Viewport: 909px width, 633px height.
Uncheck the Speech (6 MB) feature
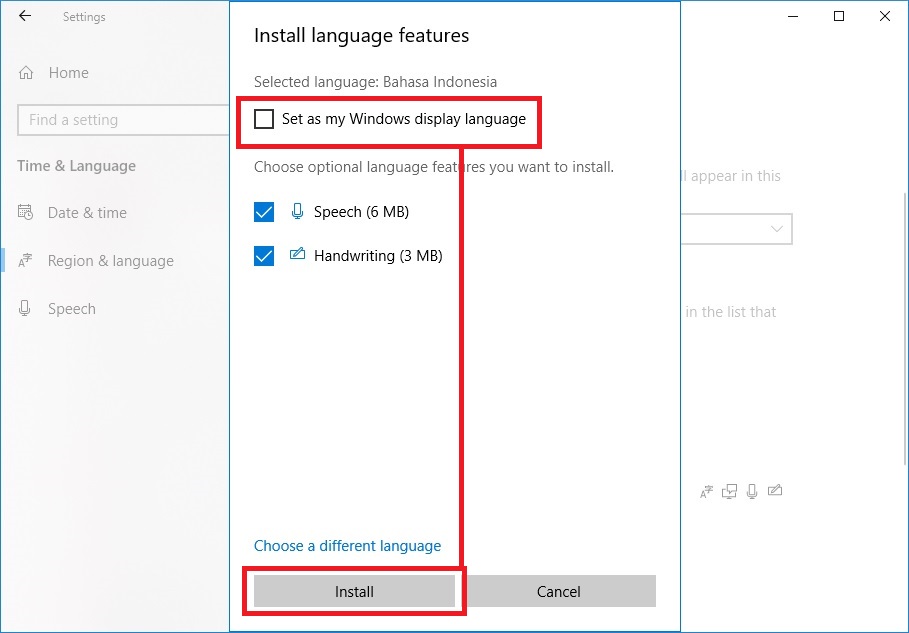coord(263,211)
